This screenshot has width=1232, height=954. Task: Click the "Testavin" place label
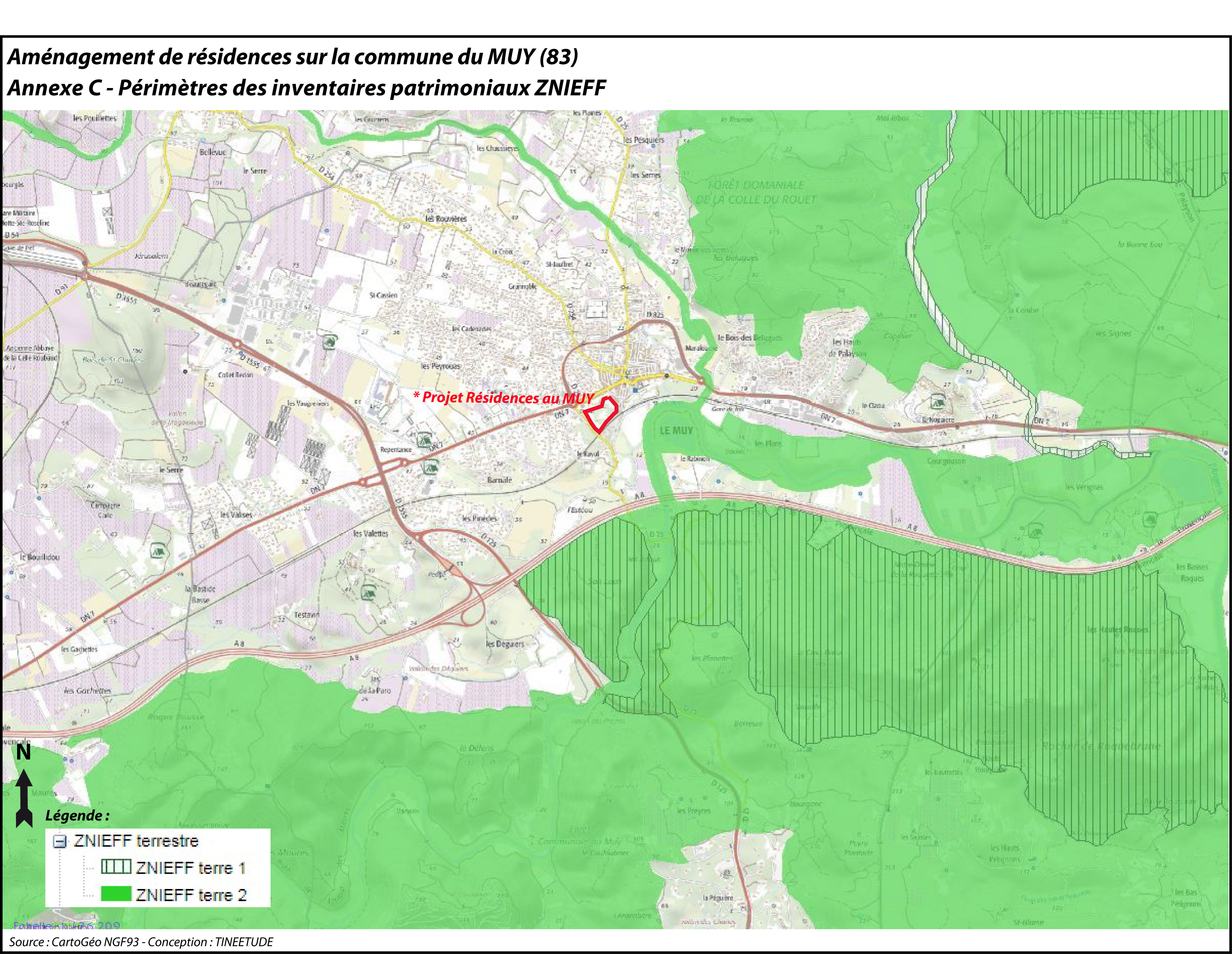point(307,614)
